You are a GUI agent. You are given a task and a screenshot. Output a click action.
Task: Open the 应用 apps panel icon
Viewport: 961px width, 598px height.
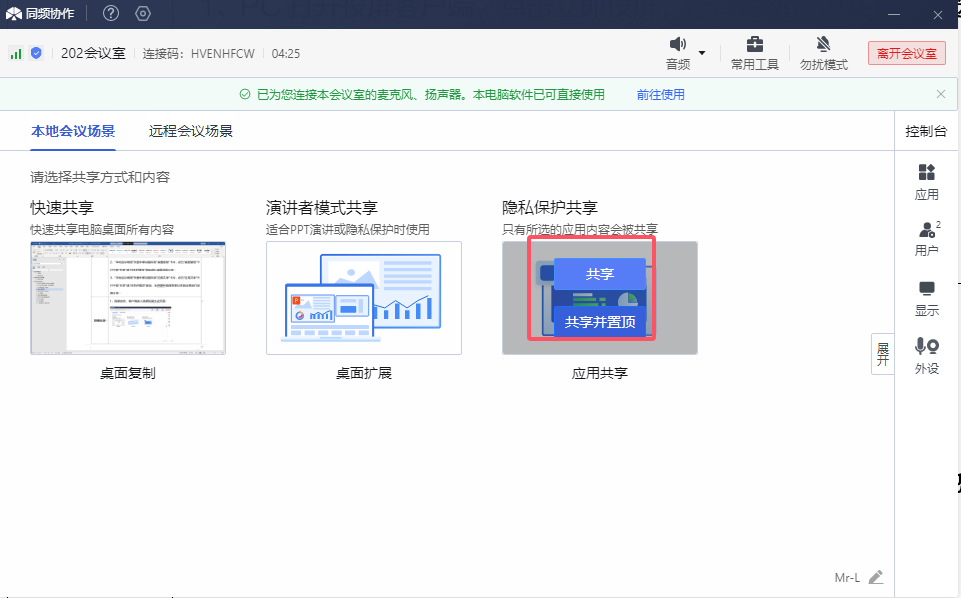coord(926,173)
